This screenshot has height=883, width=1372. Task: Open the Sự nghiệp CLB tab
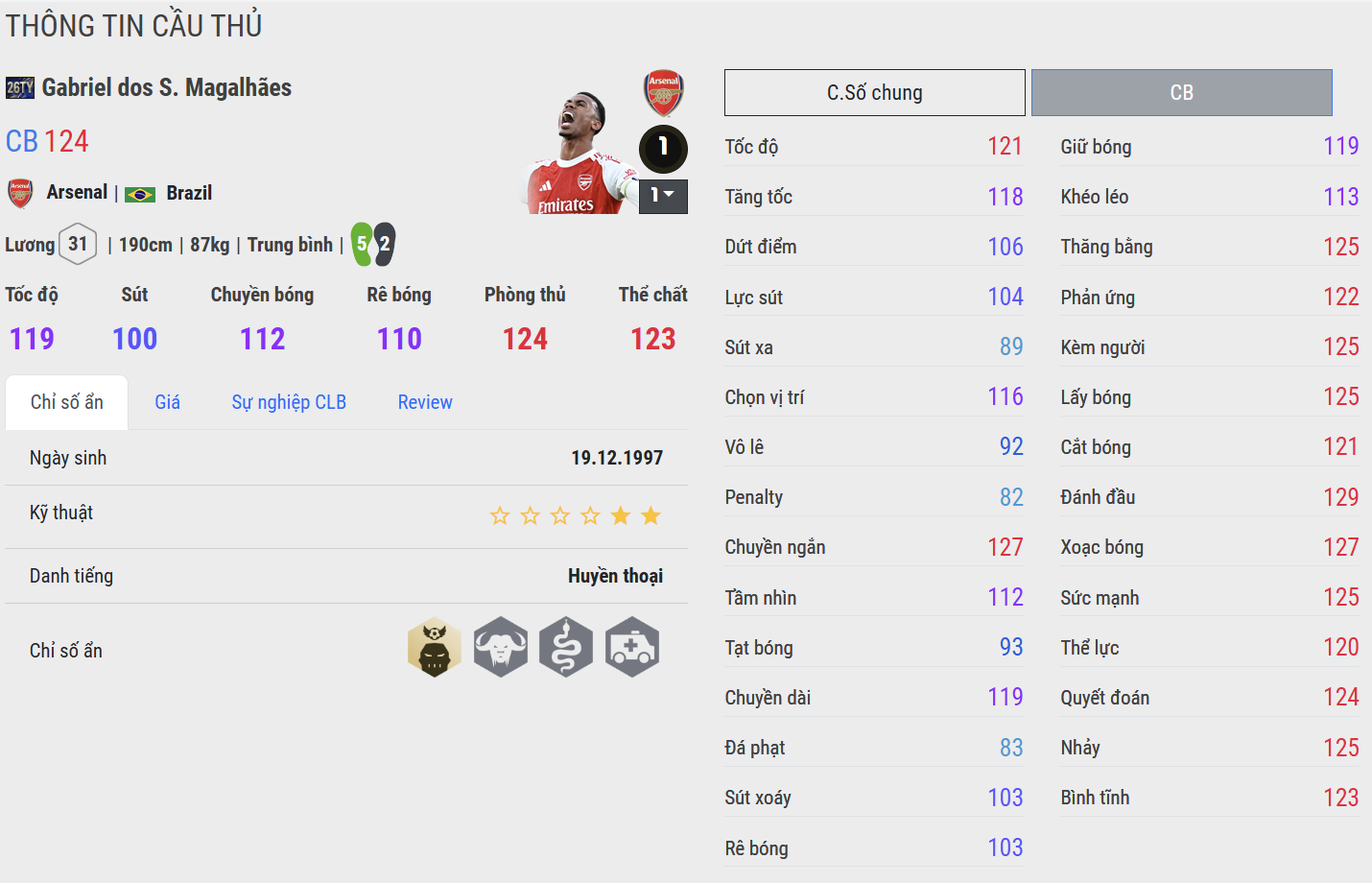[x=289, y=402]
